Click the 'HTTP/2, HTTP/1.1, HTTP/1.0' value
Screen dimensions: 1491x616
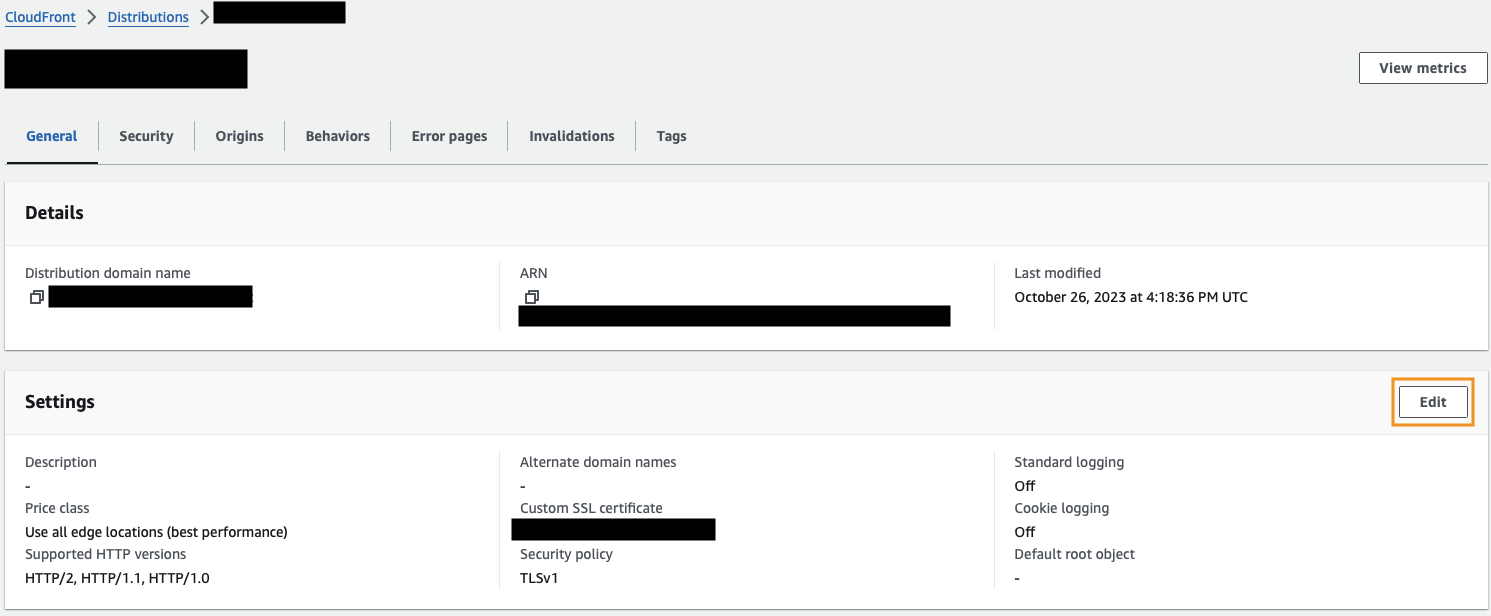[x=117, y=578]
